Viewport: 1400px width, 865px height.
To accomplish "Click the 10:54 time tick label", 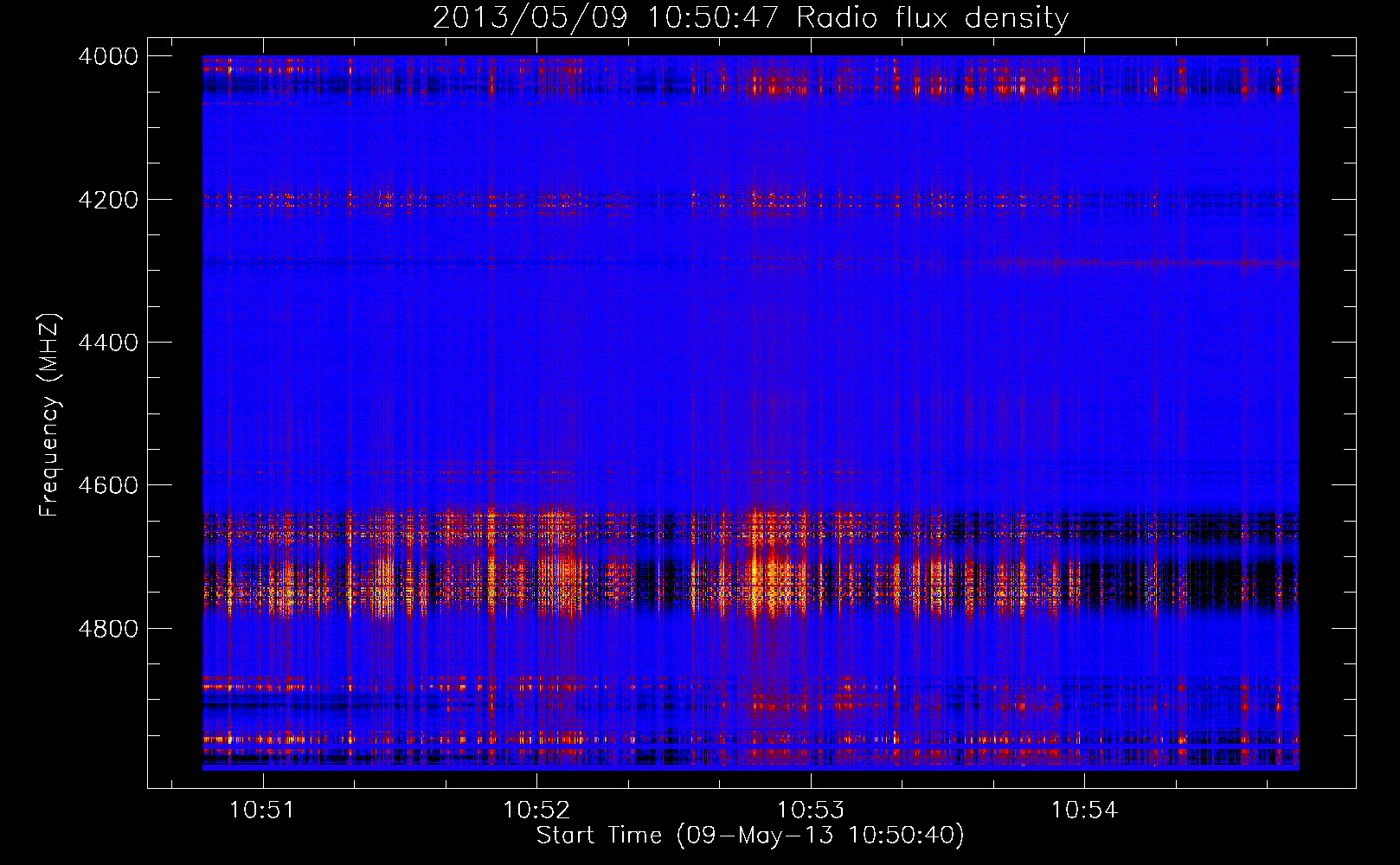I will click(x=1084, y=811).
